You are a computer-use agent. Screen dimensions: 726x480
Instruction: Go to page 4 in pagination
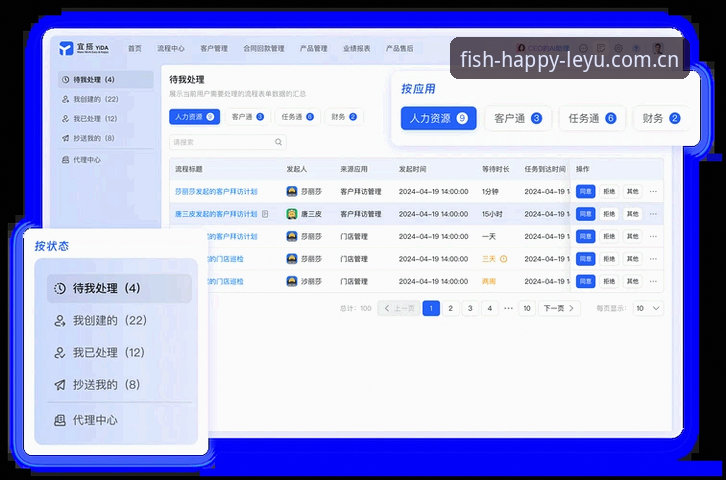pos(490,308)
